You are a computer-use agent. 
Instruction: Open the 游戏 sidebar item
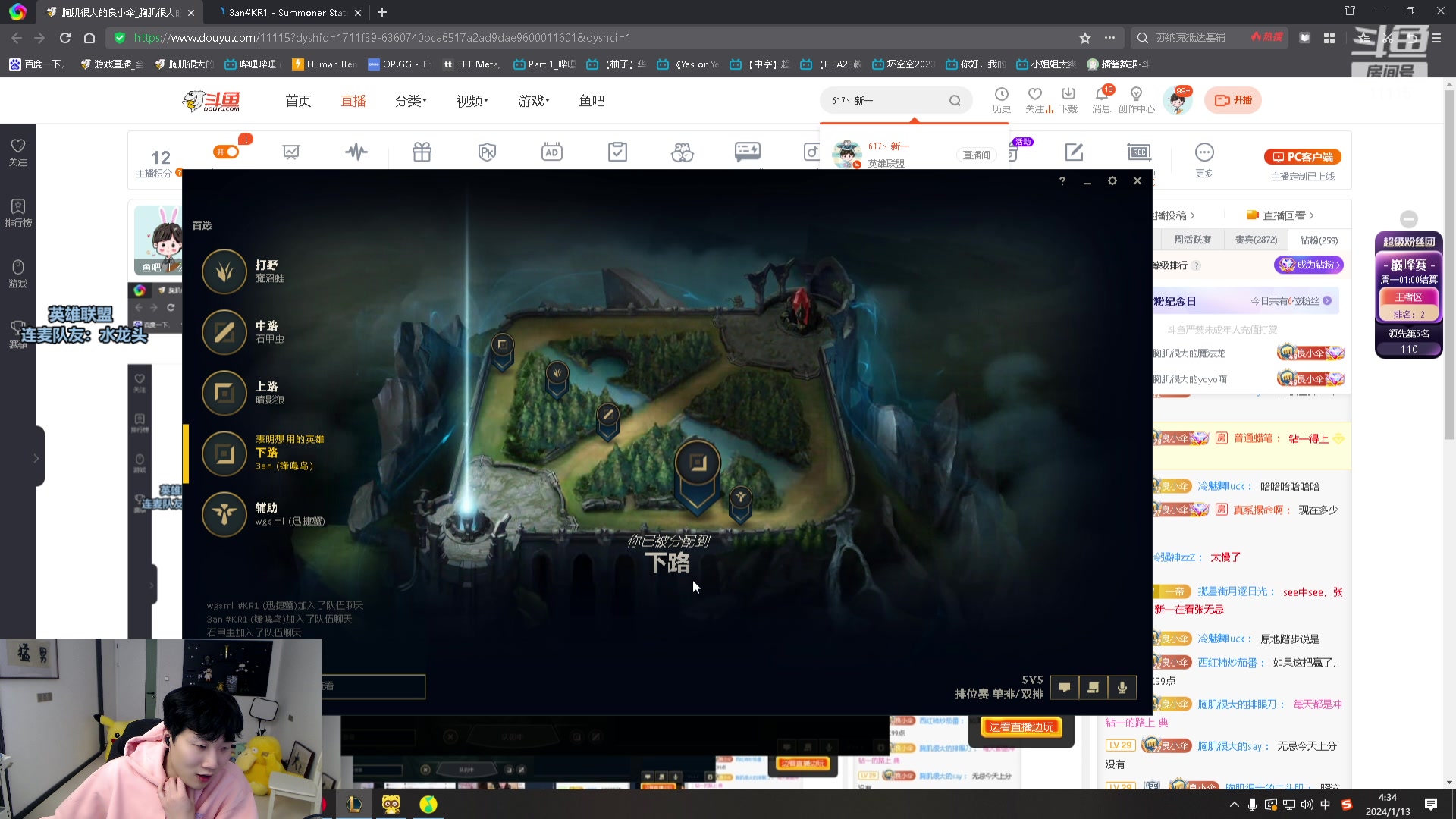(18, 274)
